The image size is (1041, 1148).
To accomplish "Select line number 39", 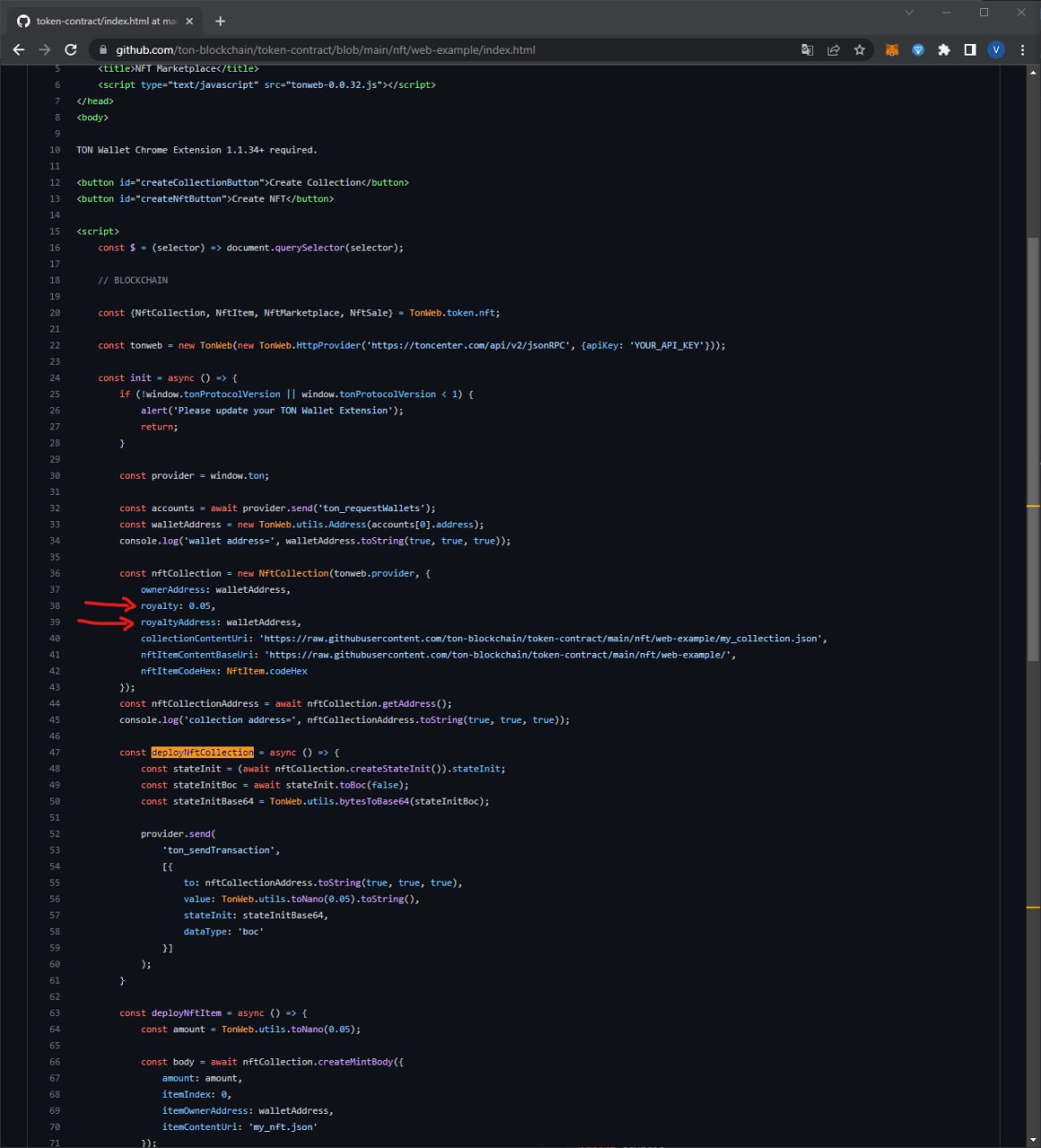I will [x=56, y=622].
